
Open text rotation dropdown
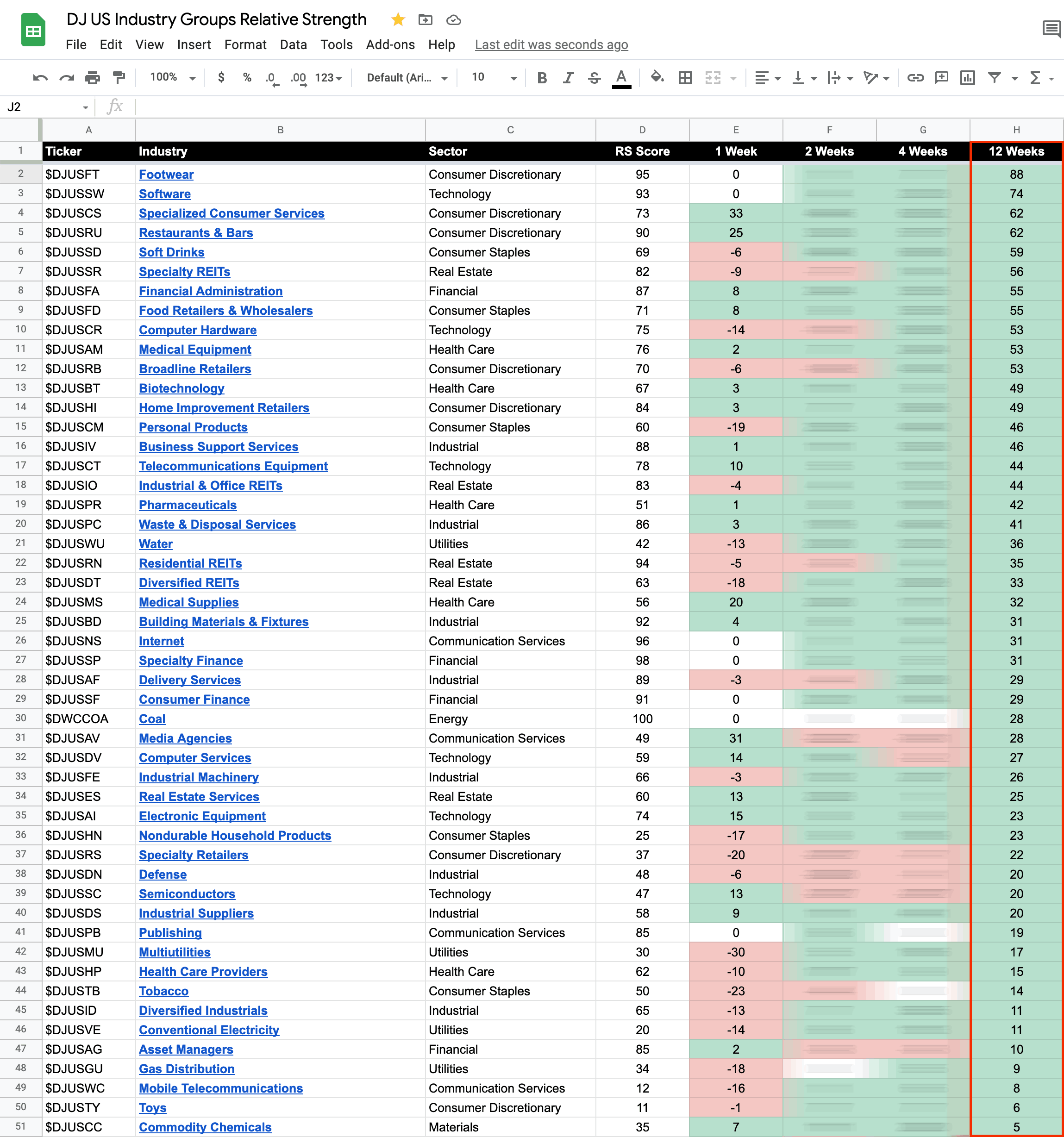[876, 77]
